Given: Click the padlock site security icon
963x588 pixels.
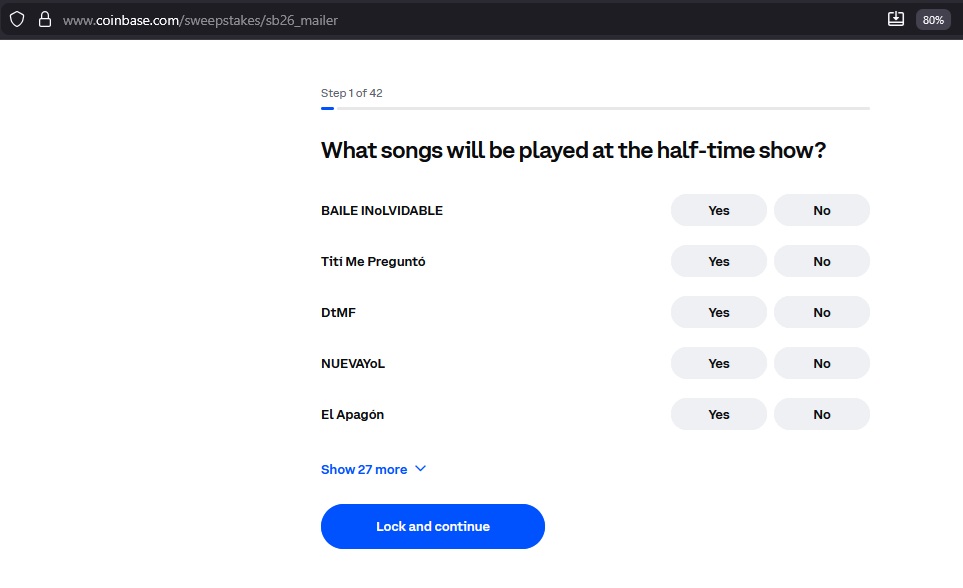Looking at the screenshot, I should 44,19.
